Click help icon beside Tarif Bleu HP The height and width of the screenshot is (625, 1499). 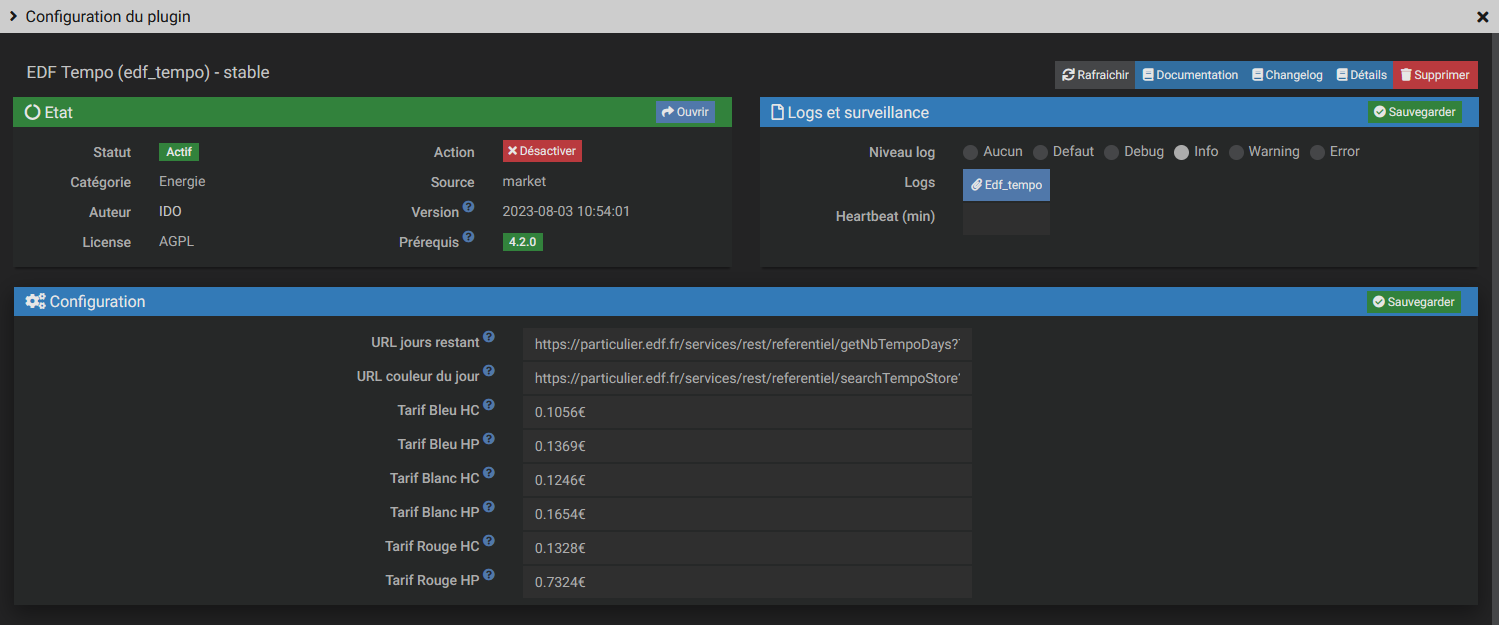point(489,439)
